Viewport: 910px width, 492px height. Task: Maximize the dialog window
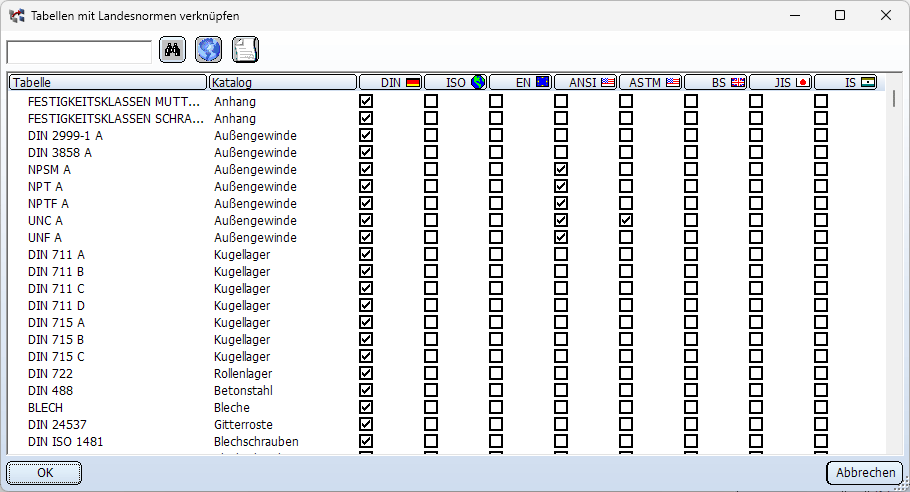click(x=840, y=15)
